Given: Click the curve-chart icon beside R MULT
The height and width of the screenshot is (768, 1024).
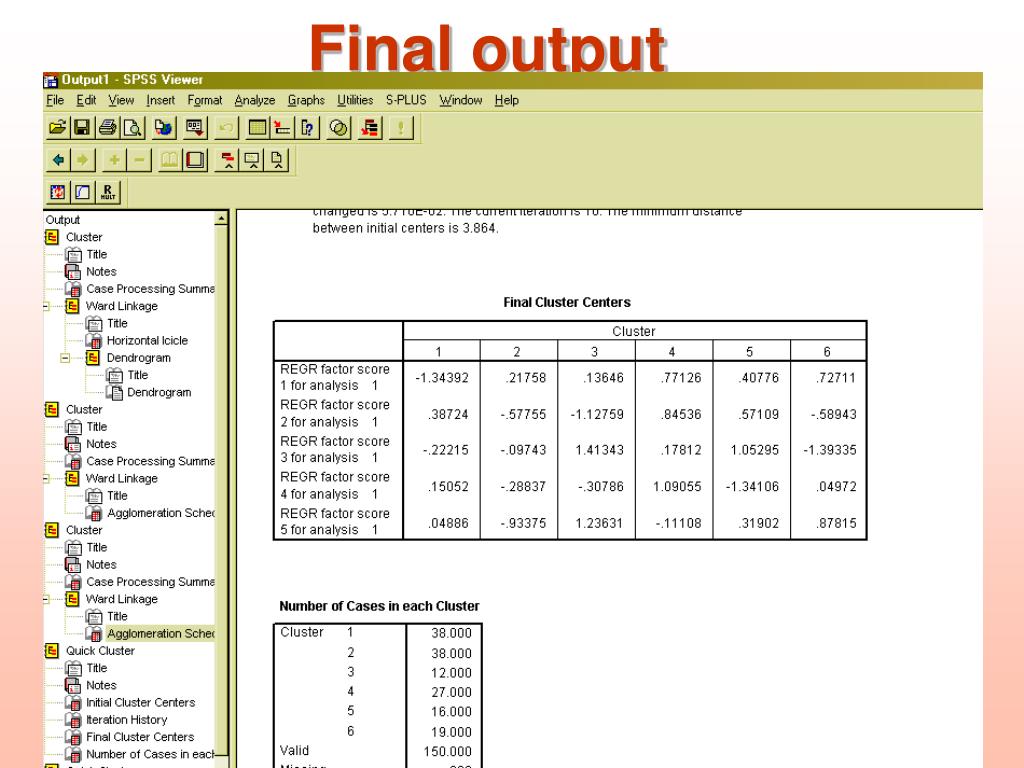Looking at the screenshot, I should click(x=83, y=192).
